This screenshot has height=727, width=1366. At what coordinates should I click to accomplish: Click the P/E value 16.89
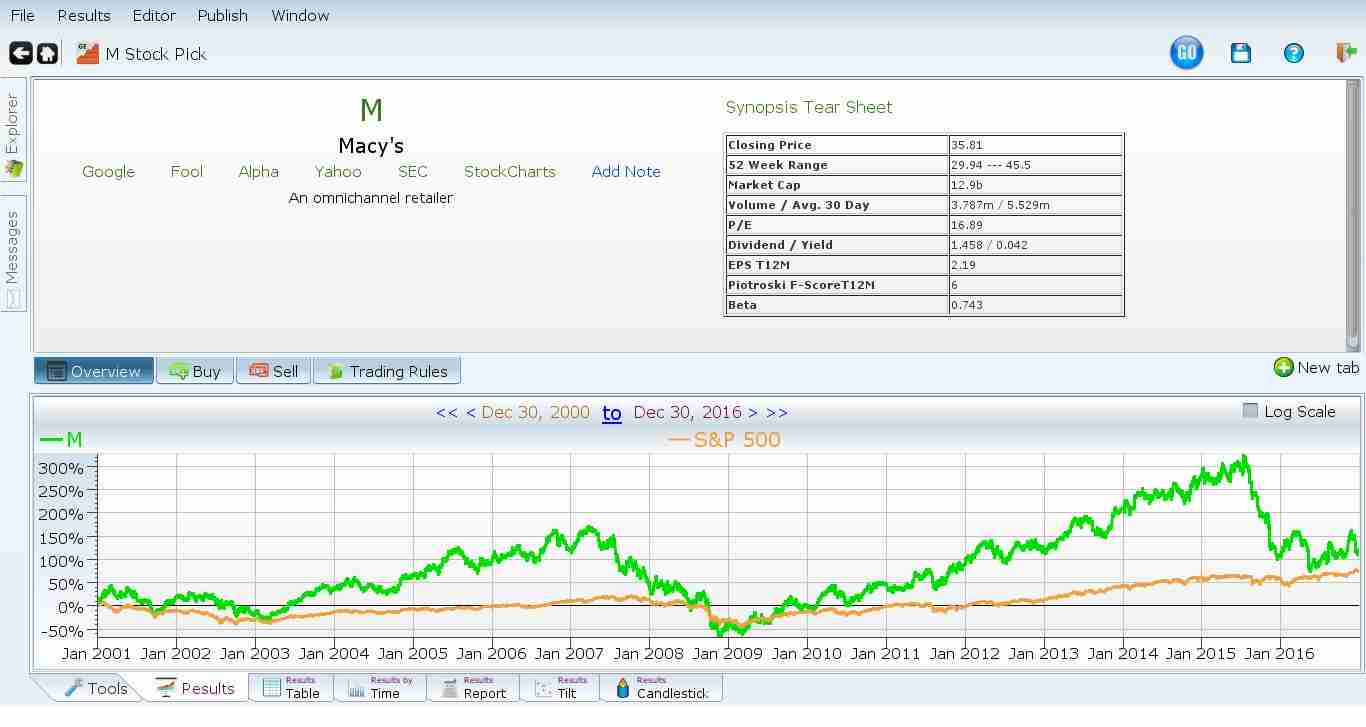coord(1035,225)
